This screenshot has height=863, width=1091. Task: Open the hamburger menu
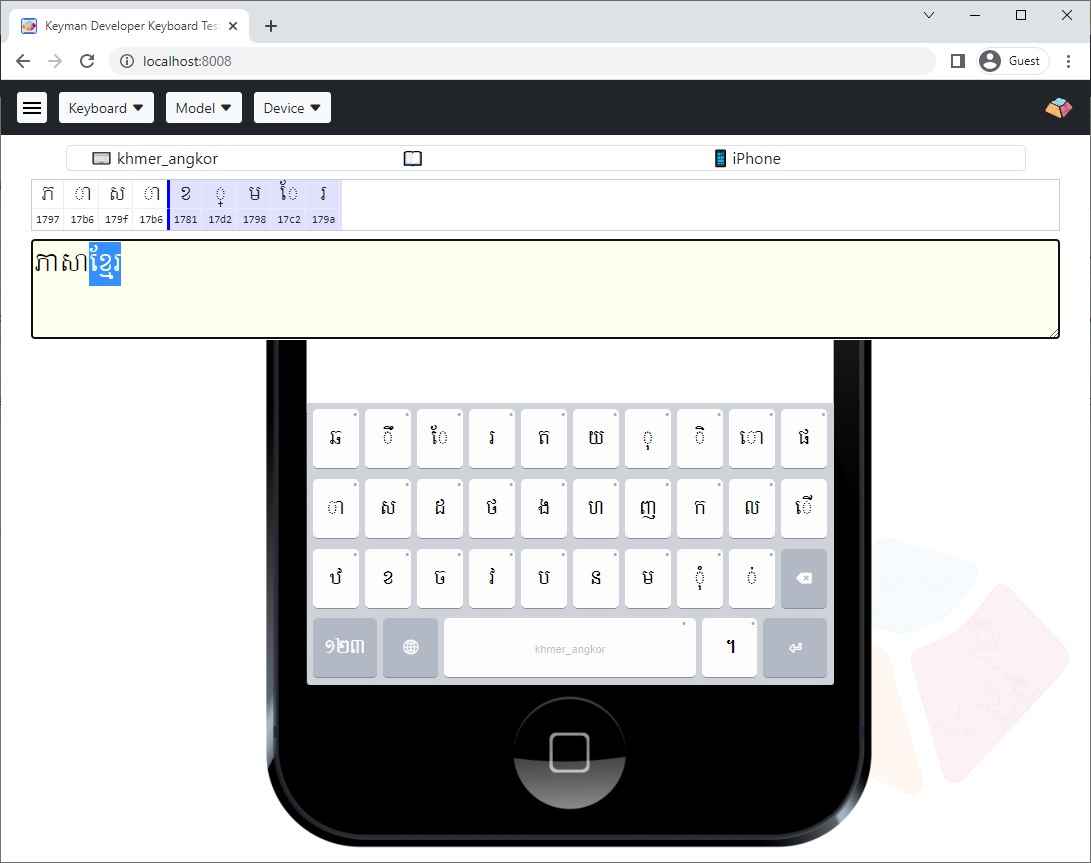tap(32, 108)
